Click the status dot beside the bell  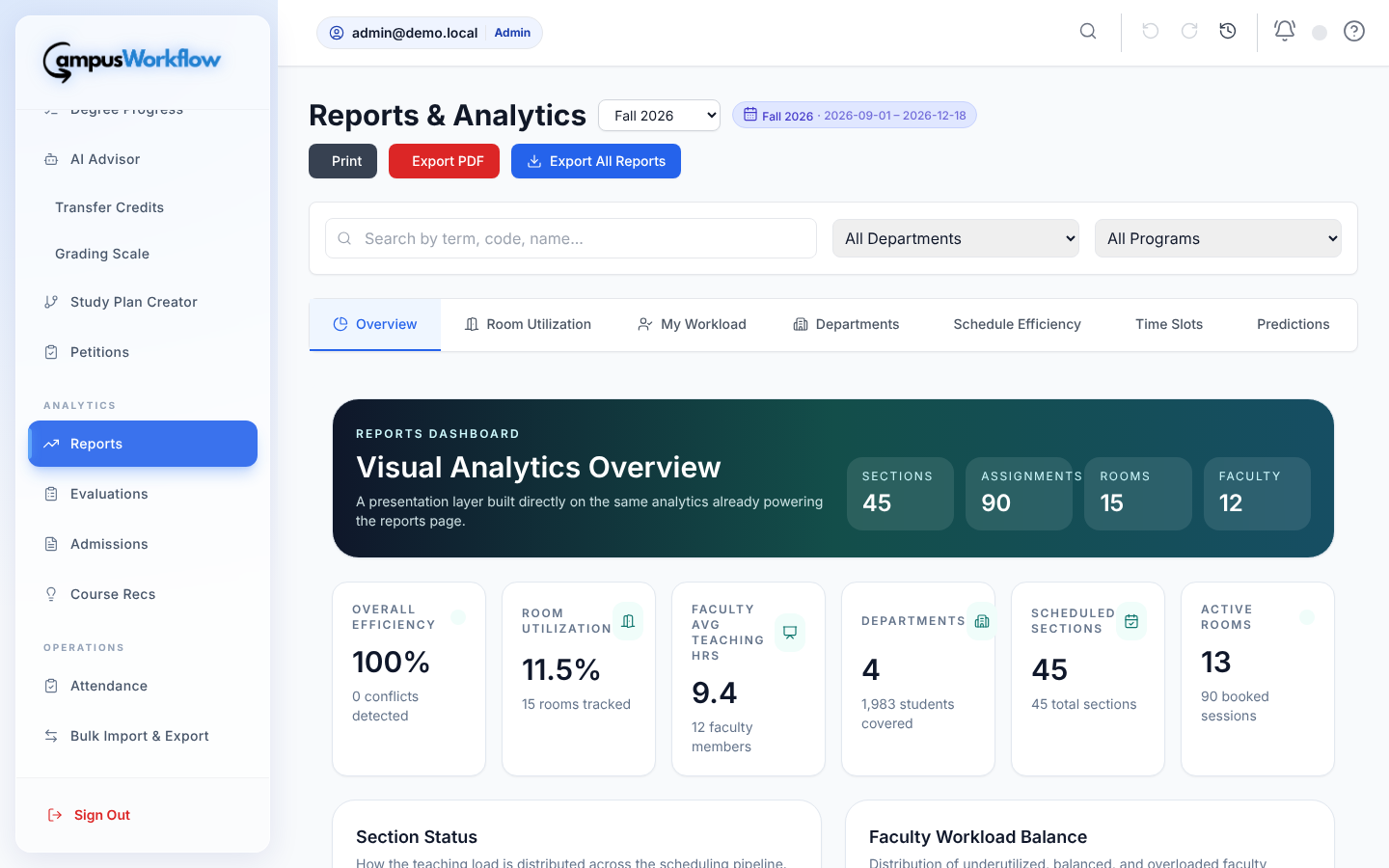(1320, 33)
